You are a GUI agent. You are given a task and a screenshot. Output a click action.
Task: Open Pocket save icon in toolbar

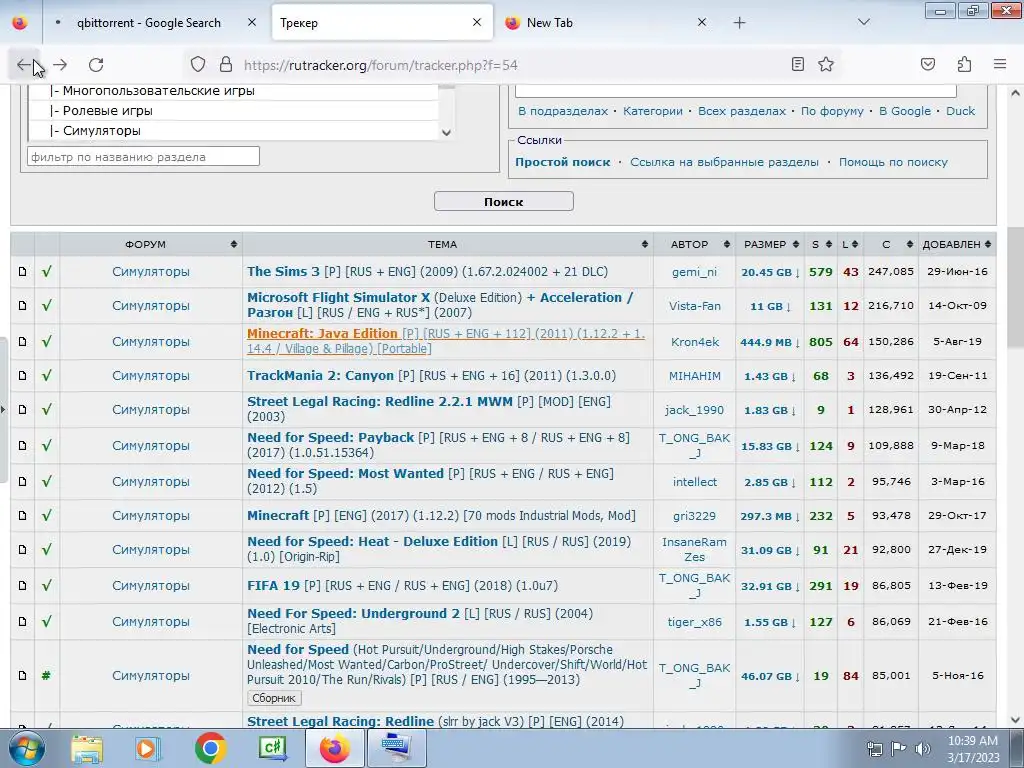pyautogui.click(x=927, y=64)
